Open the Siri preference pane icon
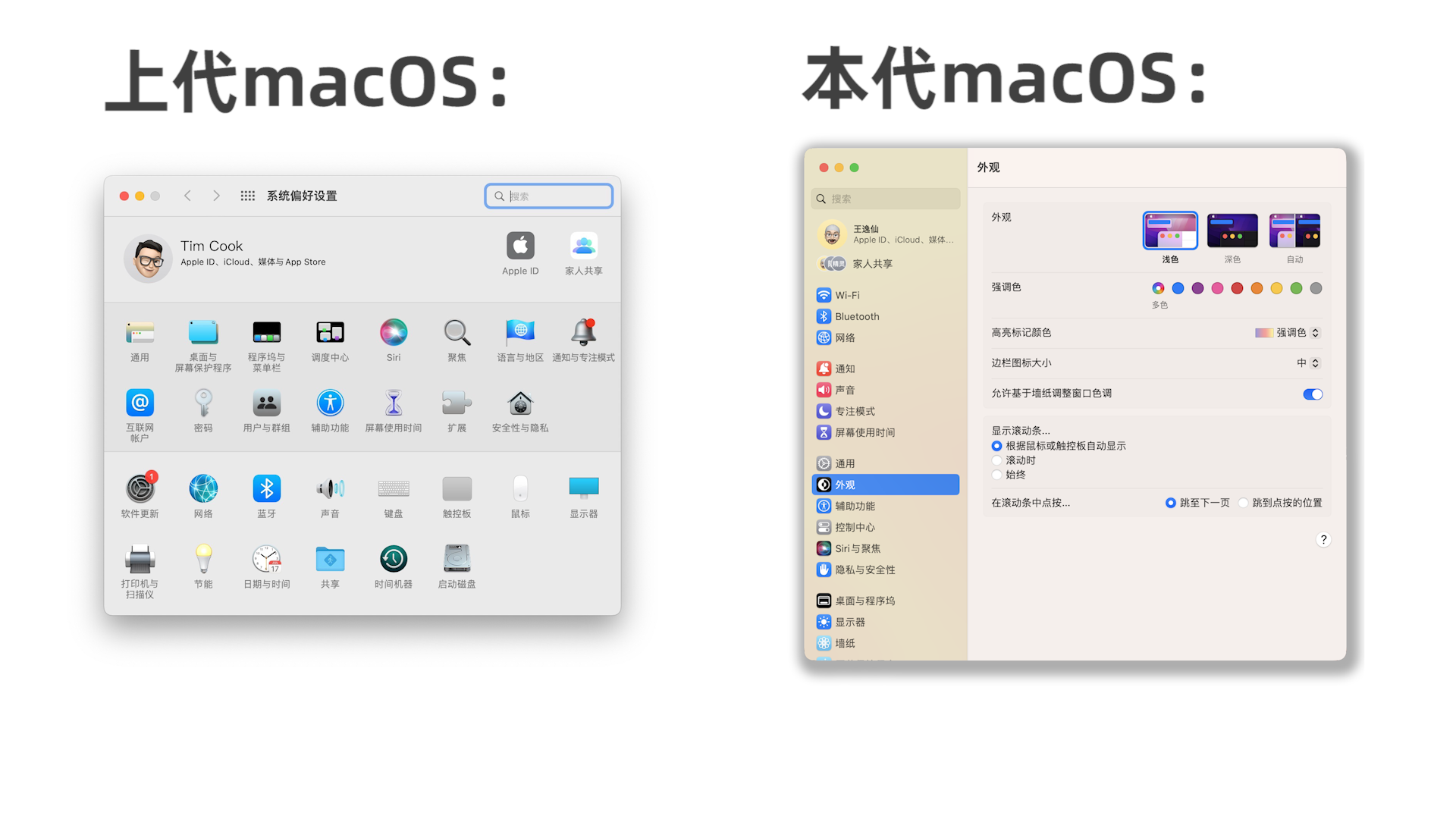Viewport: 1456px width, 819px height. tap(393, 332)
